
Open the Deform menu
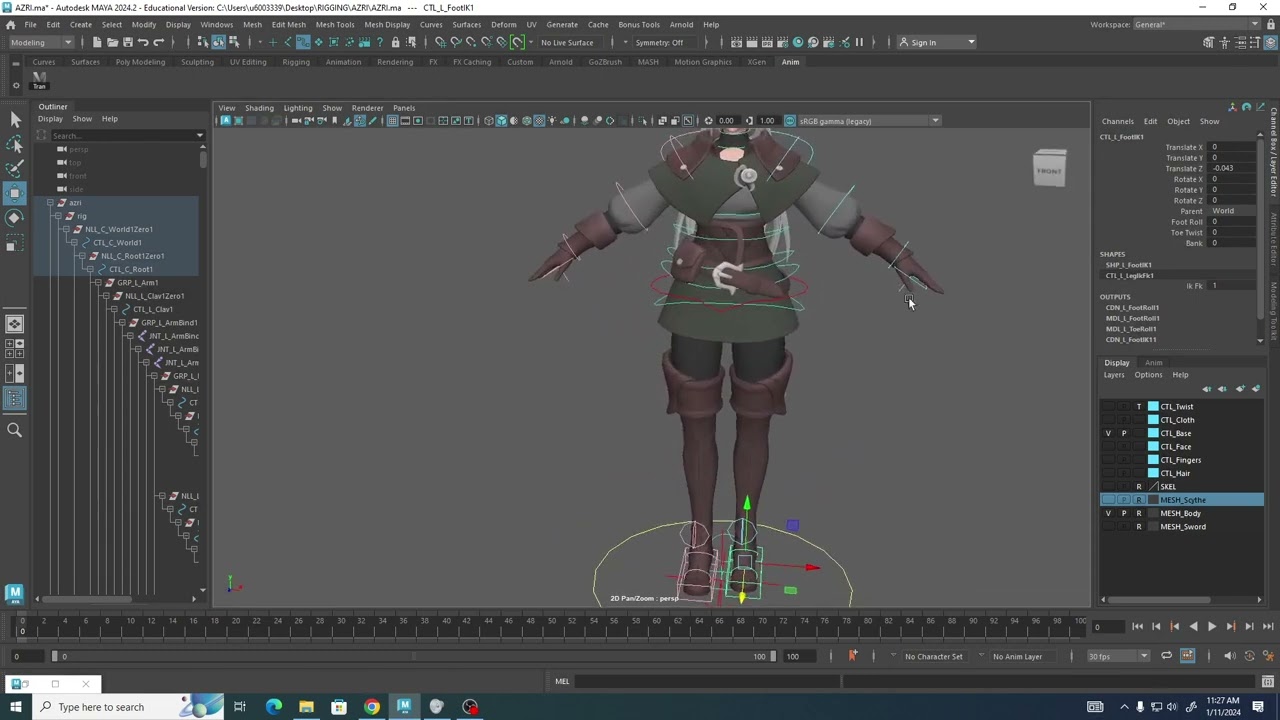(x=503, y=24)
